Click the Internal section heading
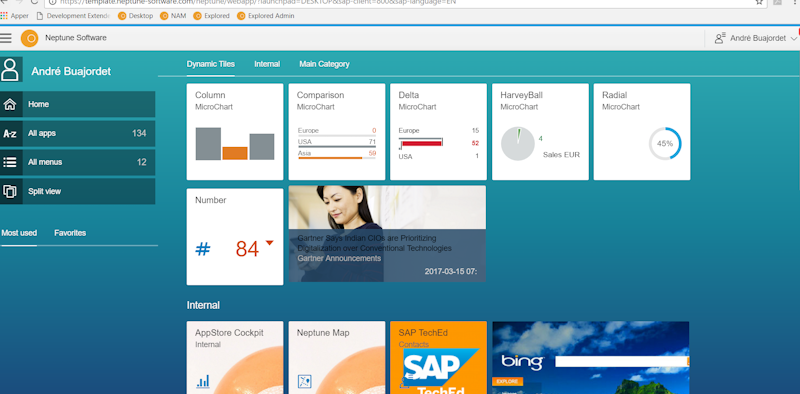The image size is (800, 394). pos(203,305)
